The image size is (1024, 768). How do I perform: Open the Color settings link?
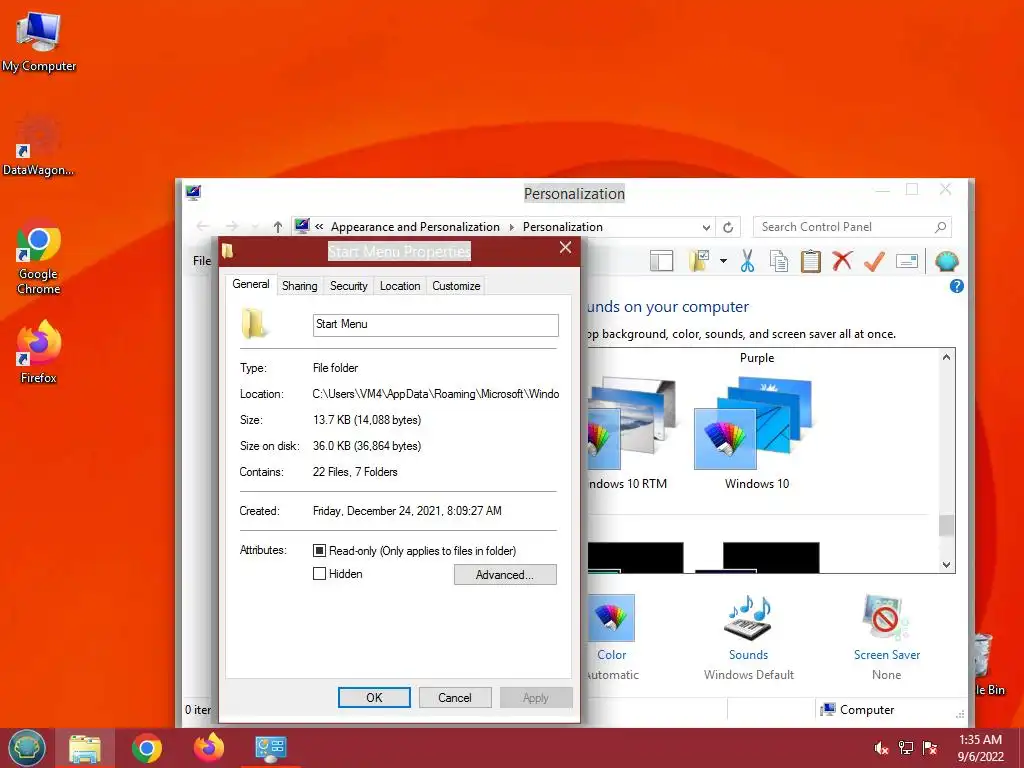tap(611, 654)
